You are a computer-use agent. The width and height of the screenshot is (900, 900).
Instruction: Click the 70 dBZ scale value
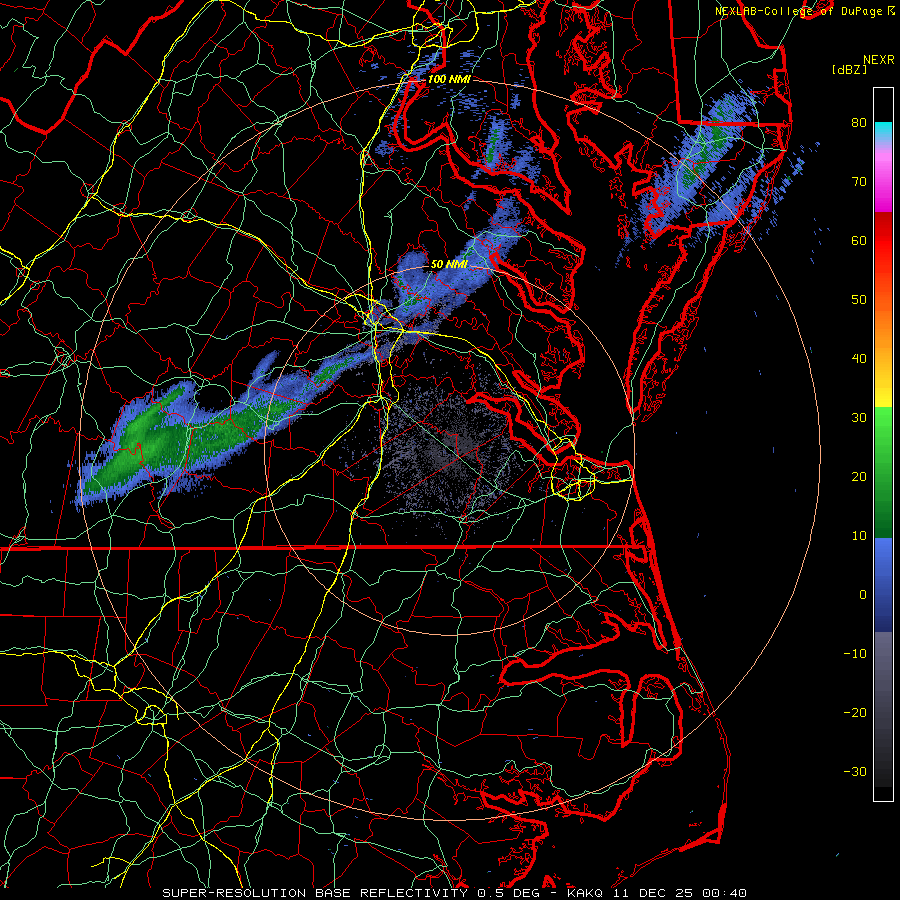click(859, 182)
